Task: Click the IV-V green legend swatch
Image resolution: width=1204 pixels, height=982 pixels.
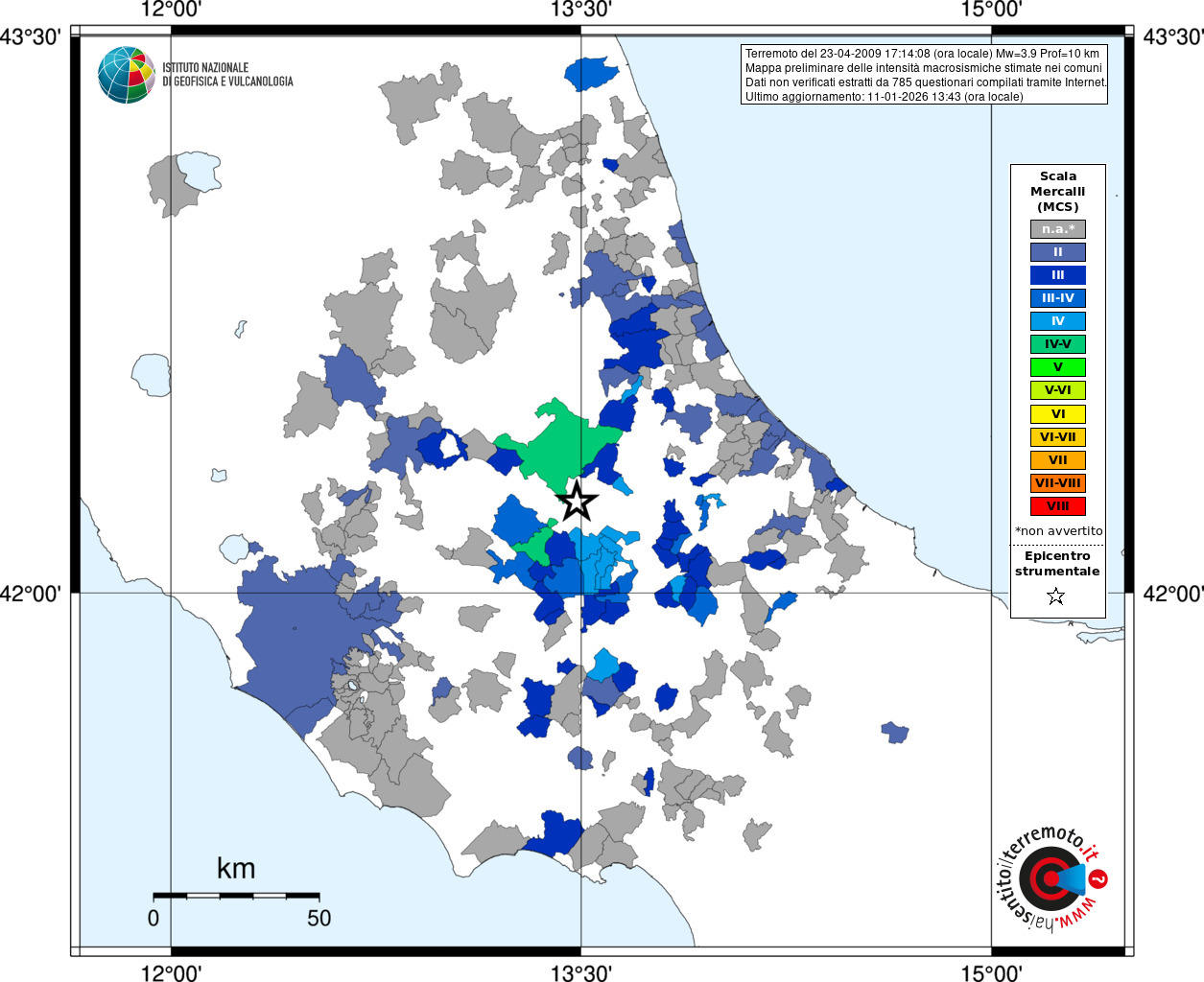Action: (1057, 344)
